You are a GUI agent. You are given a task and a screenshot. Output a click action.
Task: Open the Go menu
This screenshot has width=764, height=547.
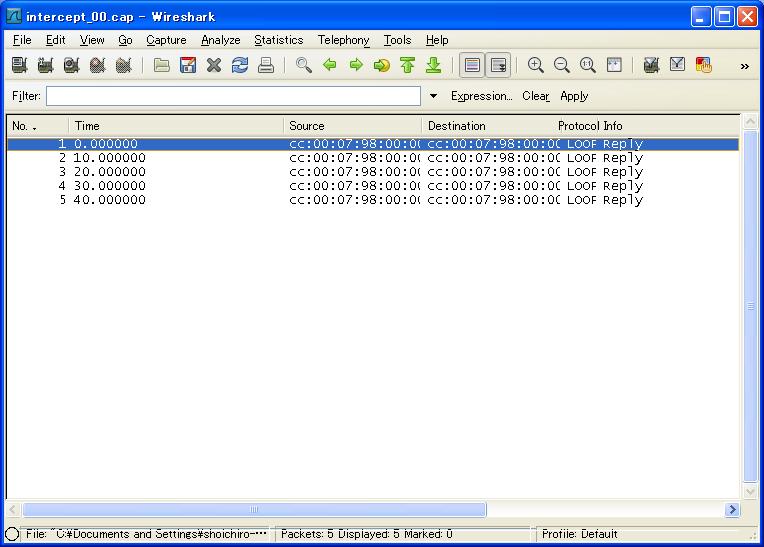tap(125, 40)
